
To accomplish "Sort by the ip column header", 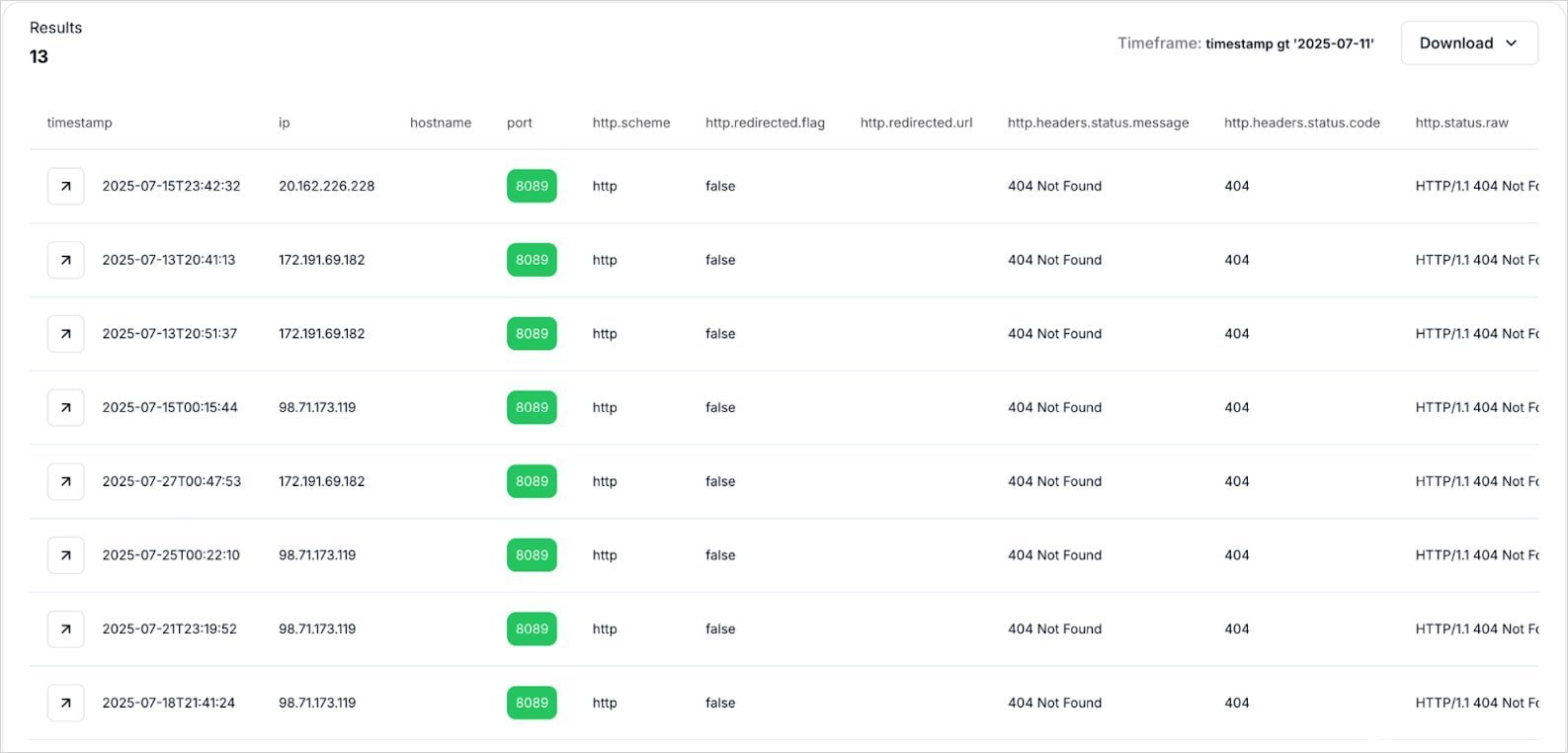I will [x=284, y=123].
